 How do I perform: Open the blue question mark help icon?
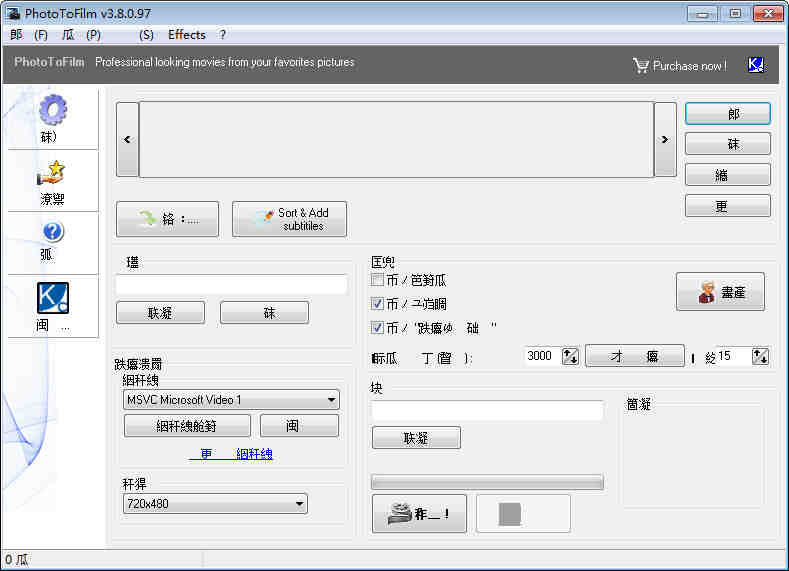click(x=53, y=232)
